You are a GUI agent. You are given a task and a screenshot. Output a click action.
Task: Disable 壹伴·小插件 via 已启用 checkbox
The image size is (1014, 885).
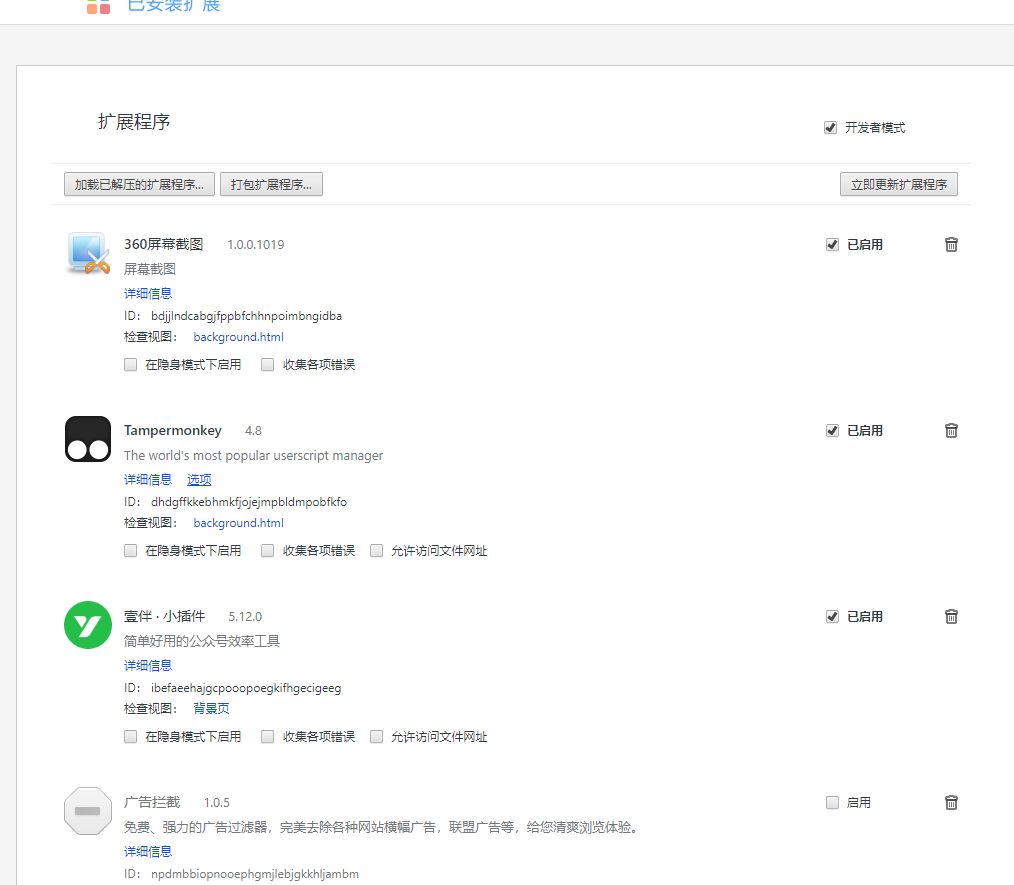tap(832, 617)
